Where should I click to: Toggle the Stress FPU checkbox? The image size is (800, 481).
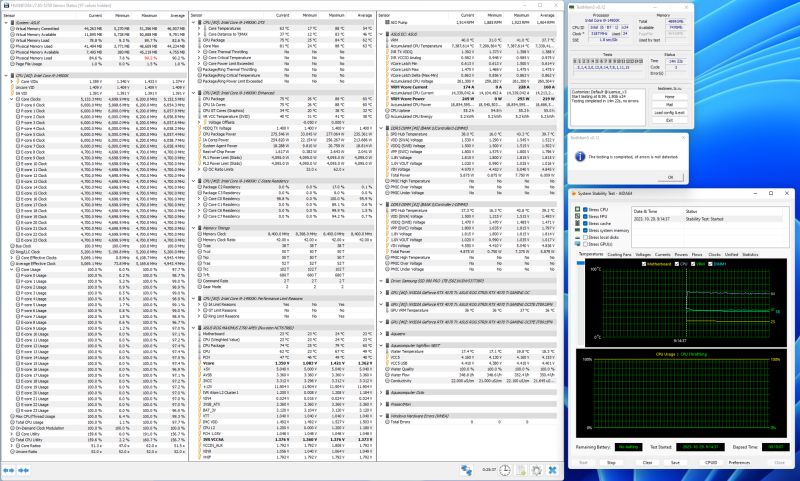585,216
